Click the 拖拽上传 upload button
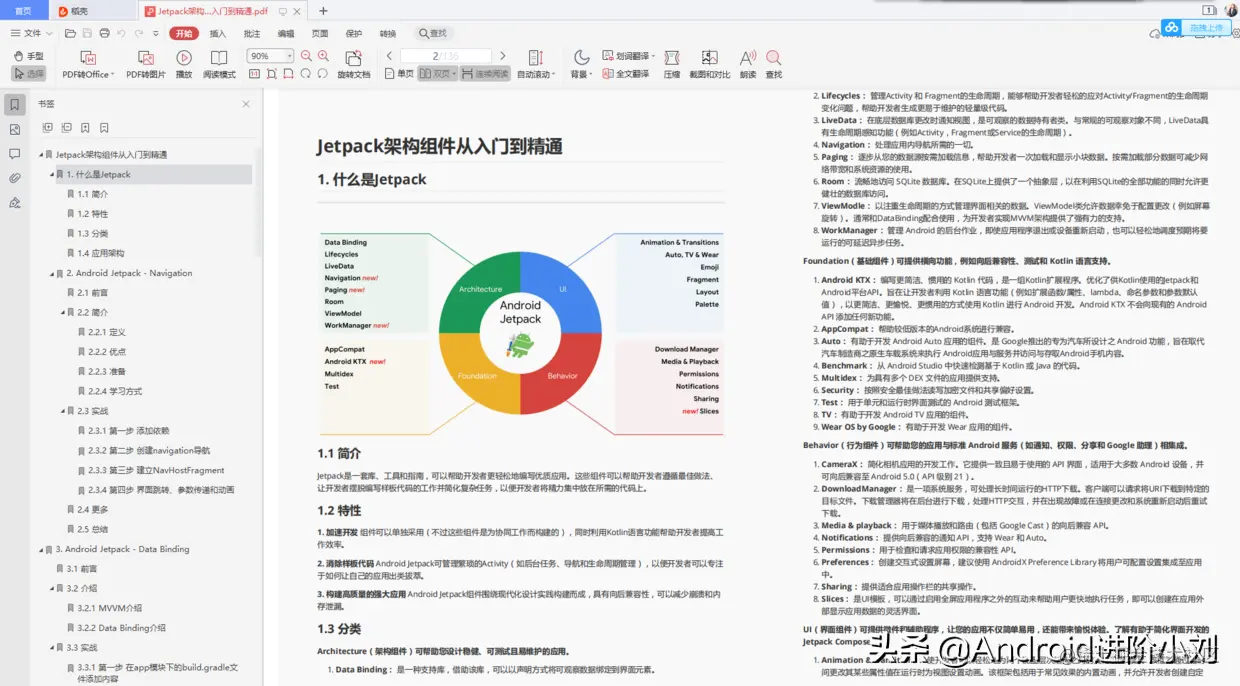This screenshot has height=686, width=1240. (x=1196, y=28)
